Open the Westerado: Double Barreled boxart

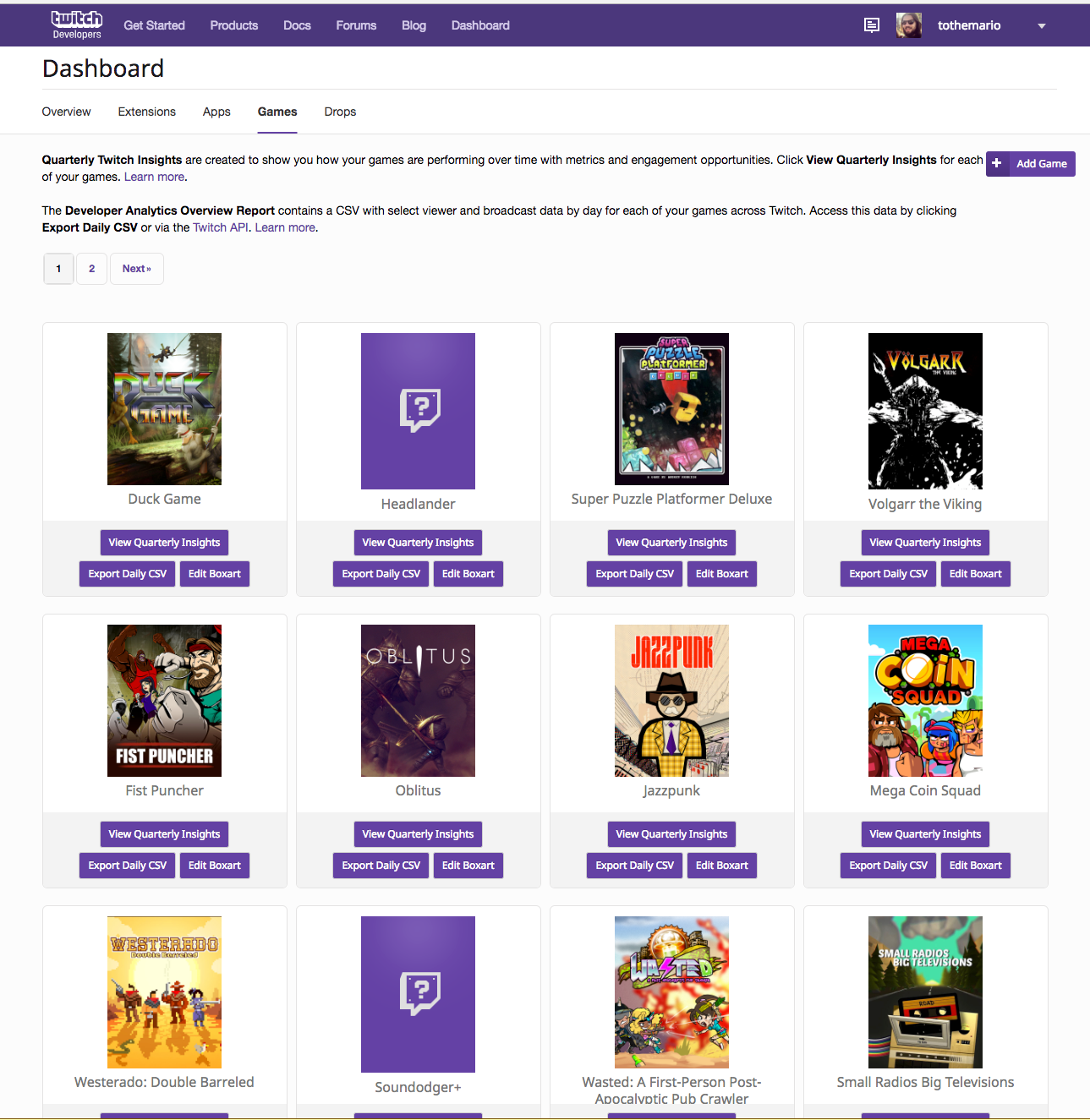[164, 992]
